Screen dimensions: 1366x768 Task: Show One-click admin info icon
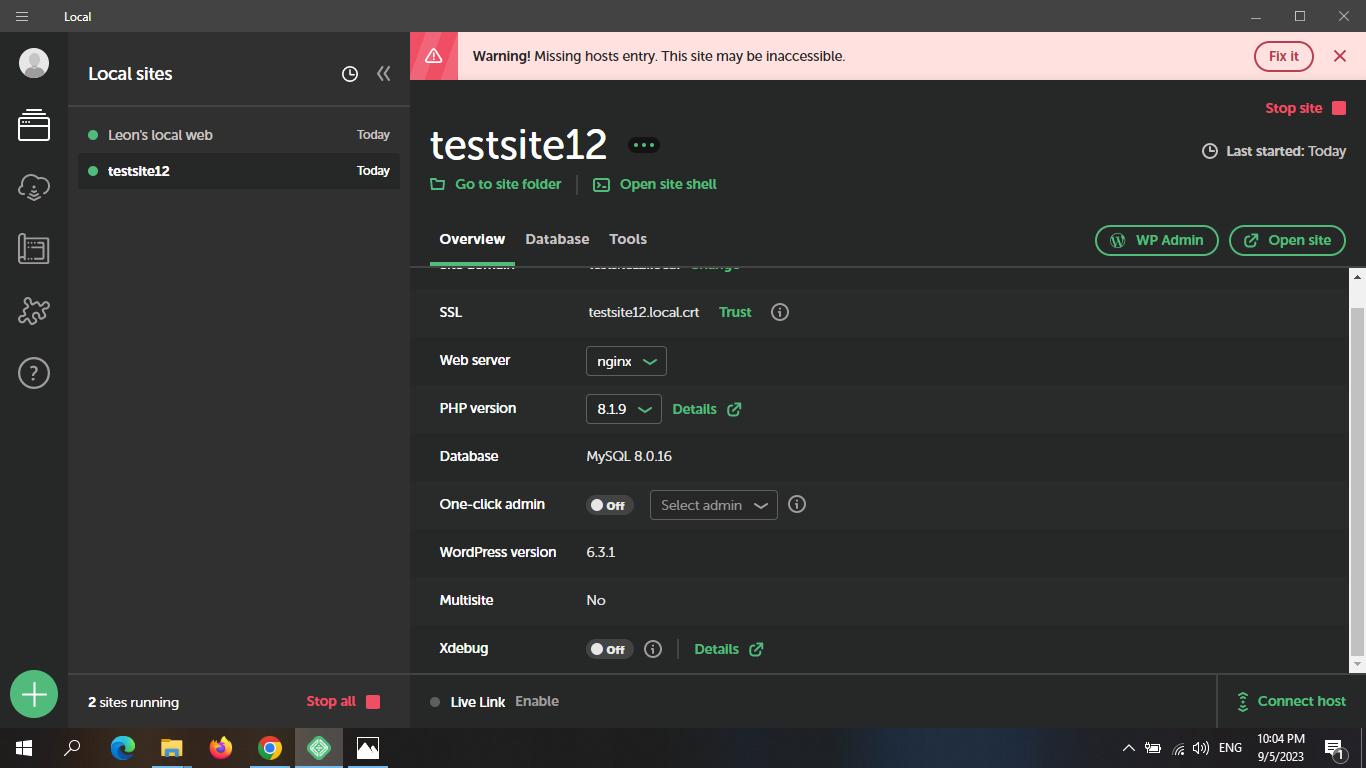click(797, 504)
